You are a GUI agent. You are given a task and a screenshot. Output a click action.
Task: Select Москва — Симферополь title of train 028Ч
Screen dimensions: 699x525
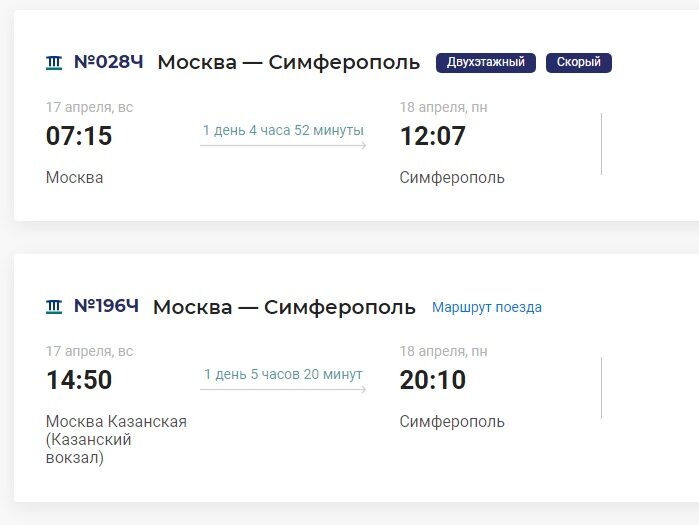click(288, 62)
